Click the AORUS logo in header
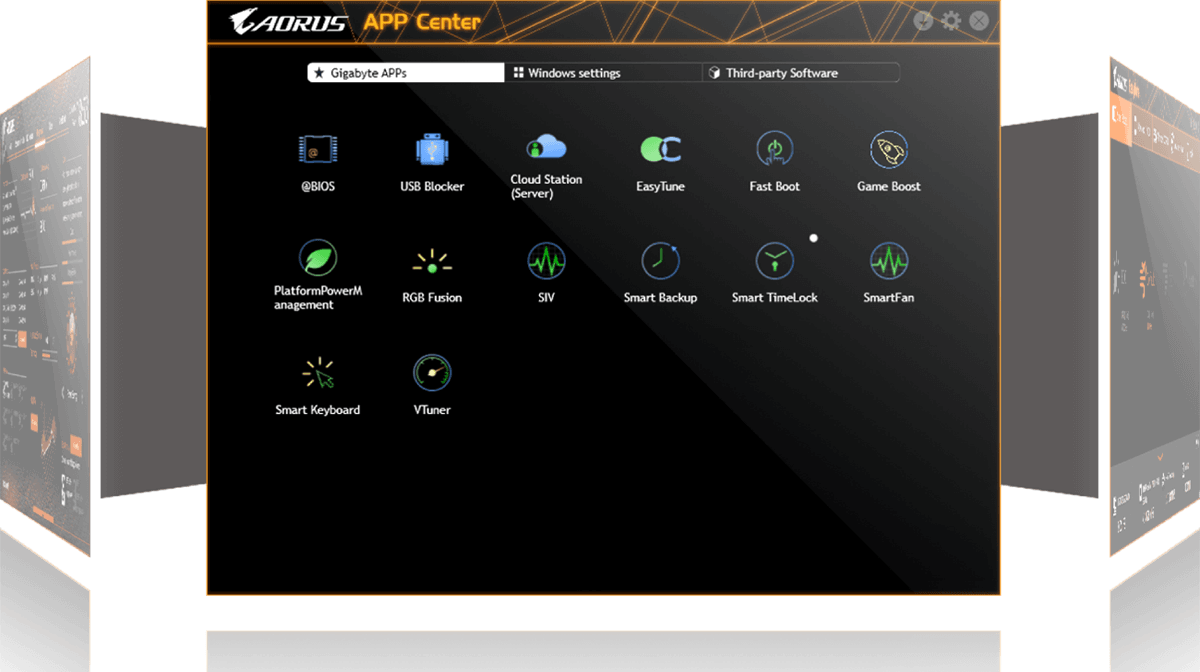 (x=287, y=21)
